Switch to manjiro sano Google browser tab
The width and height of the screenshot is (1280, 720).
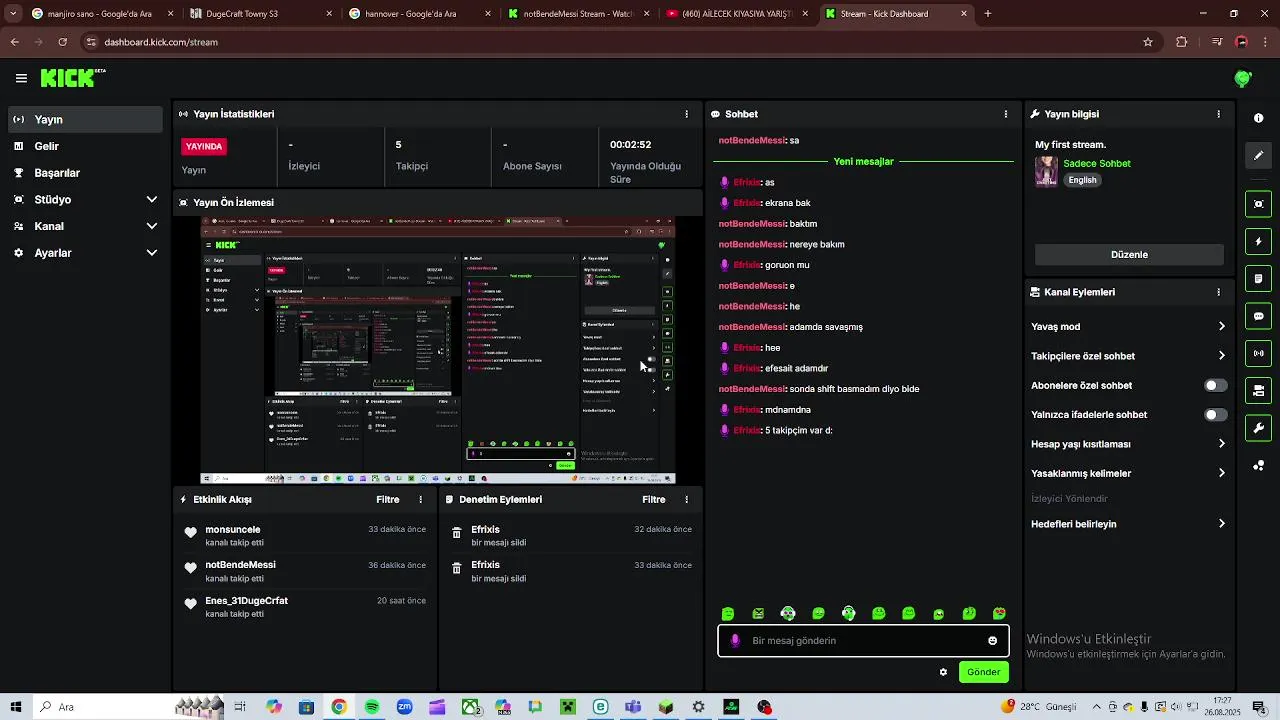click(x=102, y=14)
